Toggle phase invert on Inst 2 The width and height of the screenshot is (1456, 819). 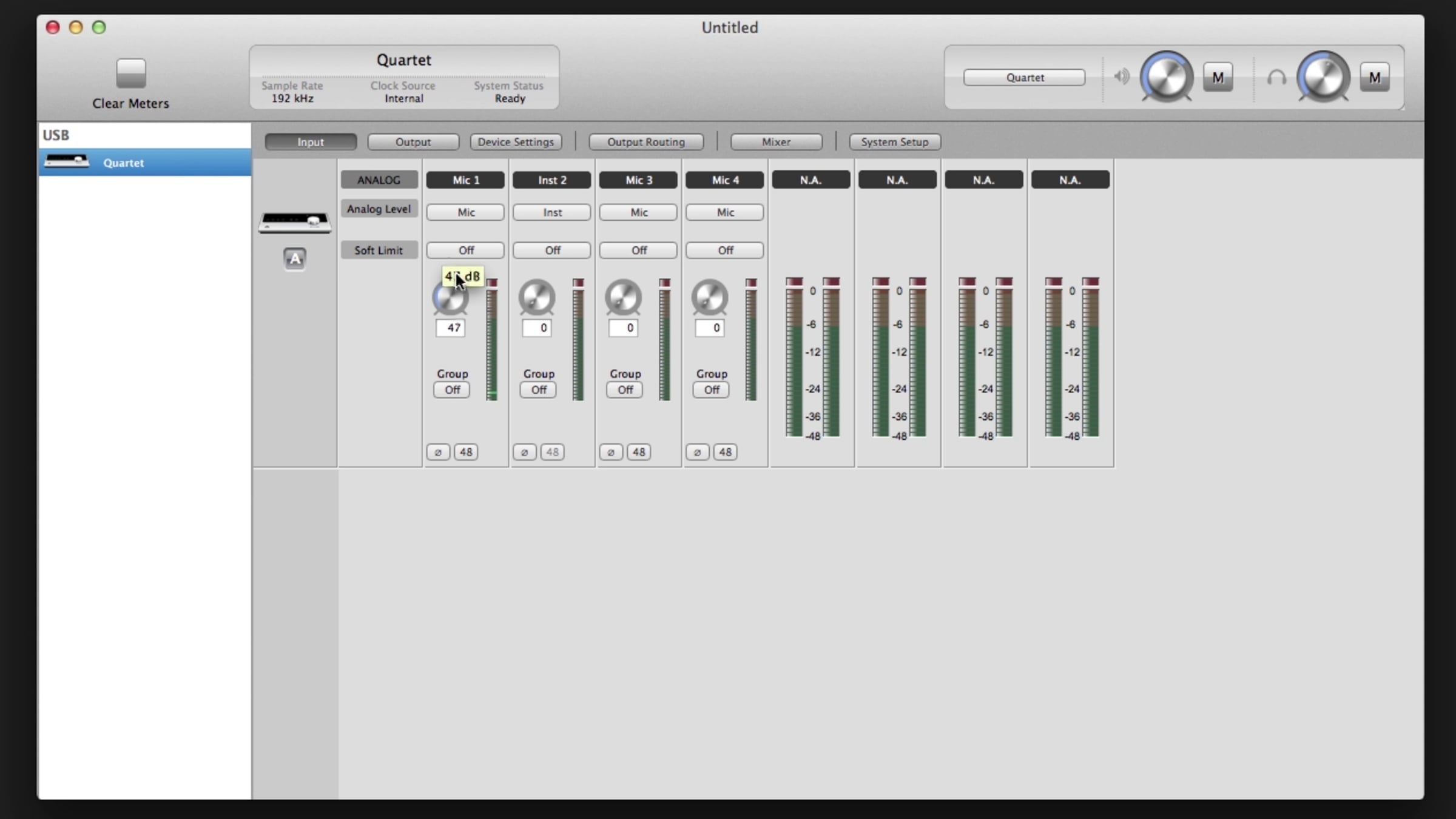click(525, 452)
